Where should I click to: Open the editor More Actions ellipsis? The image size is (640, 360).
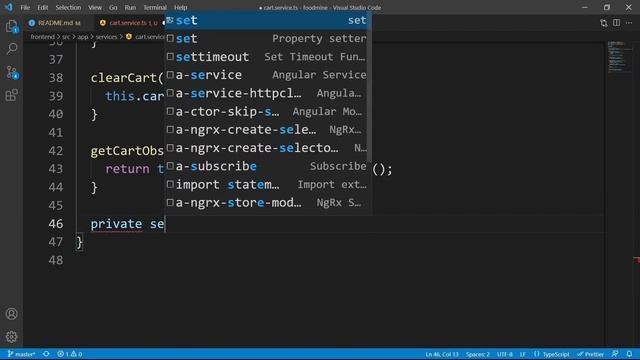pos(629,23)
